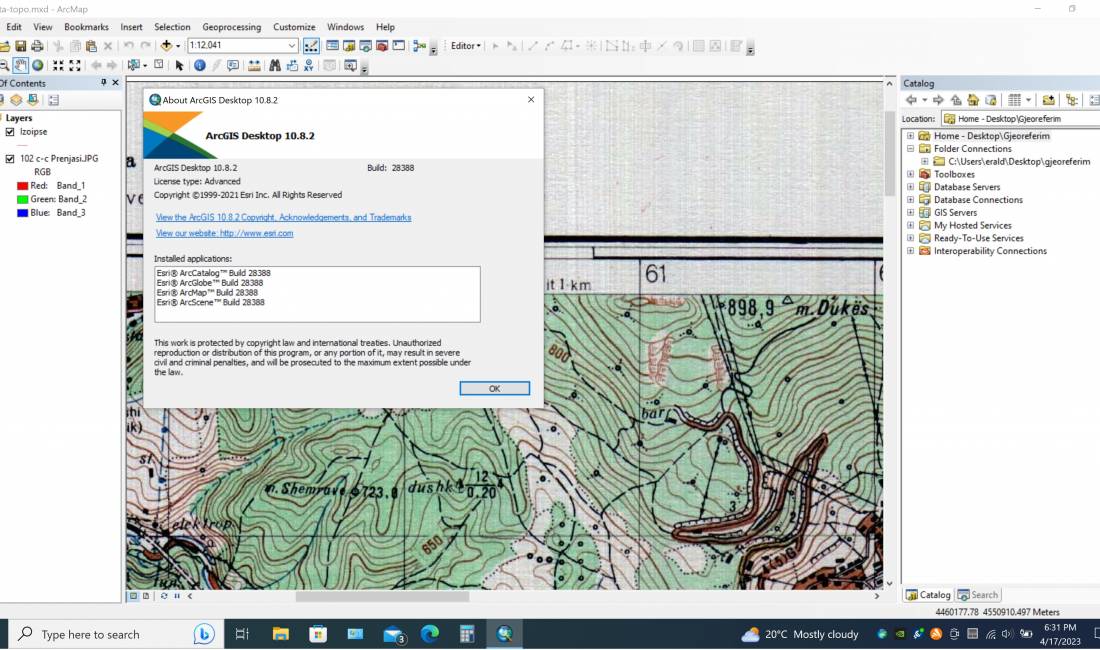Open the esri.com website link
1100x650 pixels.
224,233
